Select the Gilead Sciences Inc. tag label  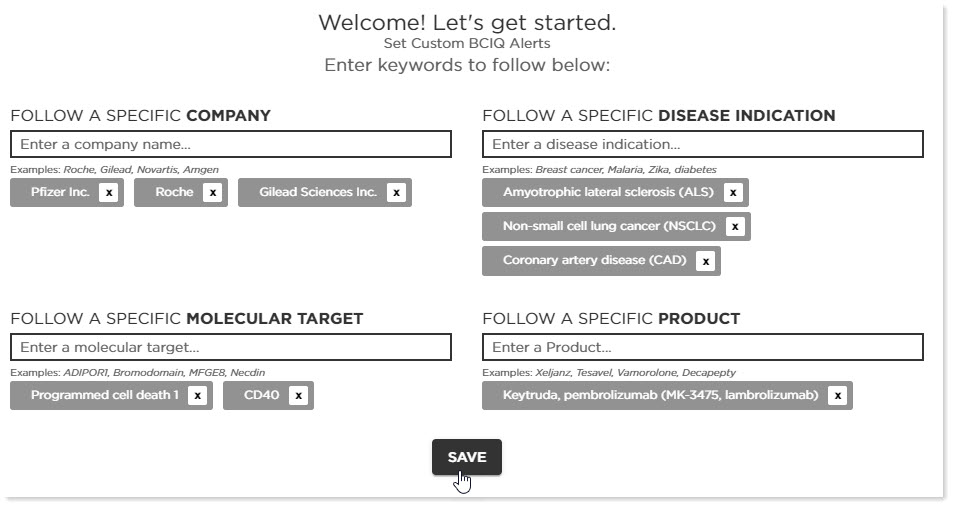point(318,192)
